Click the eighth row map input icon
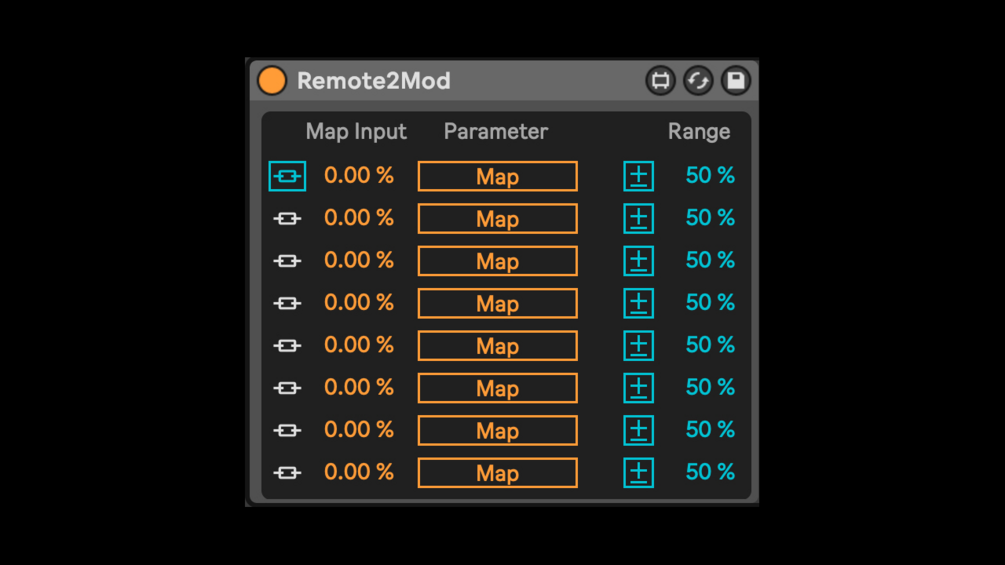Viewport: 1005px width, 565px height. point(287,472)
